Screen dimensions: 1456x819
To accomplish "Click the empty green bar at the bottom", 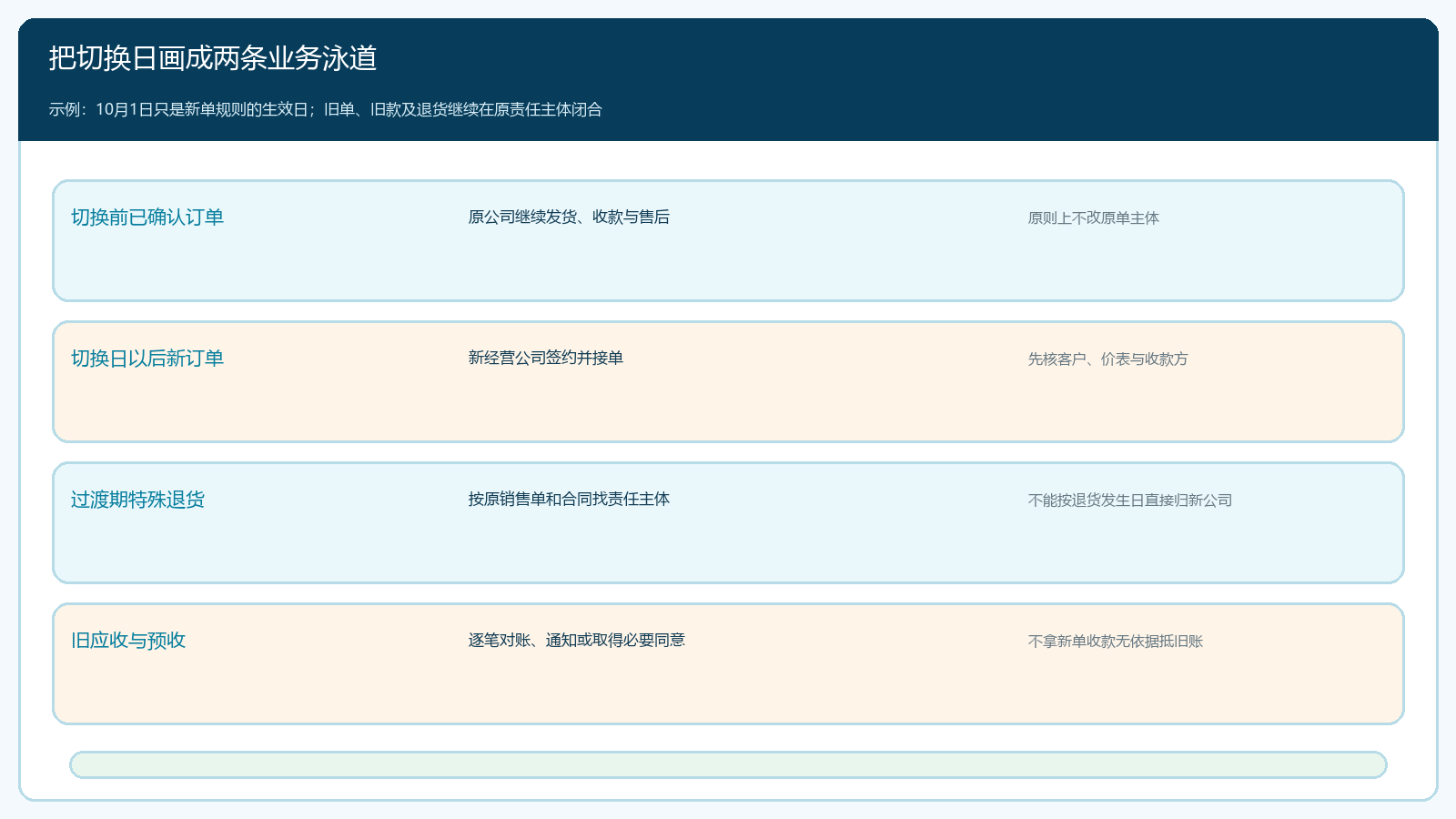I will tap(728, 764).
